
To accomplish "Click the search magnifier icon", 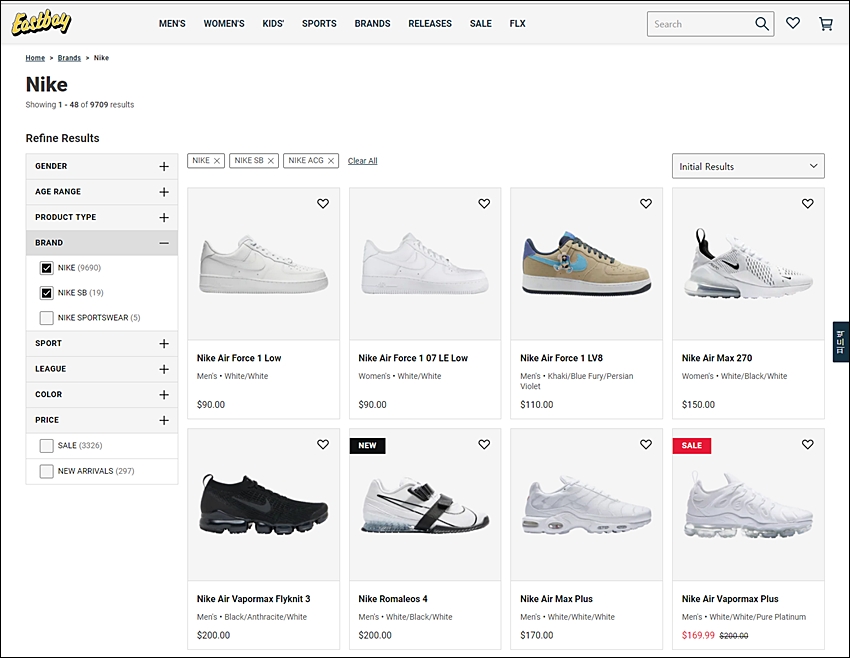I will [762, 24].
